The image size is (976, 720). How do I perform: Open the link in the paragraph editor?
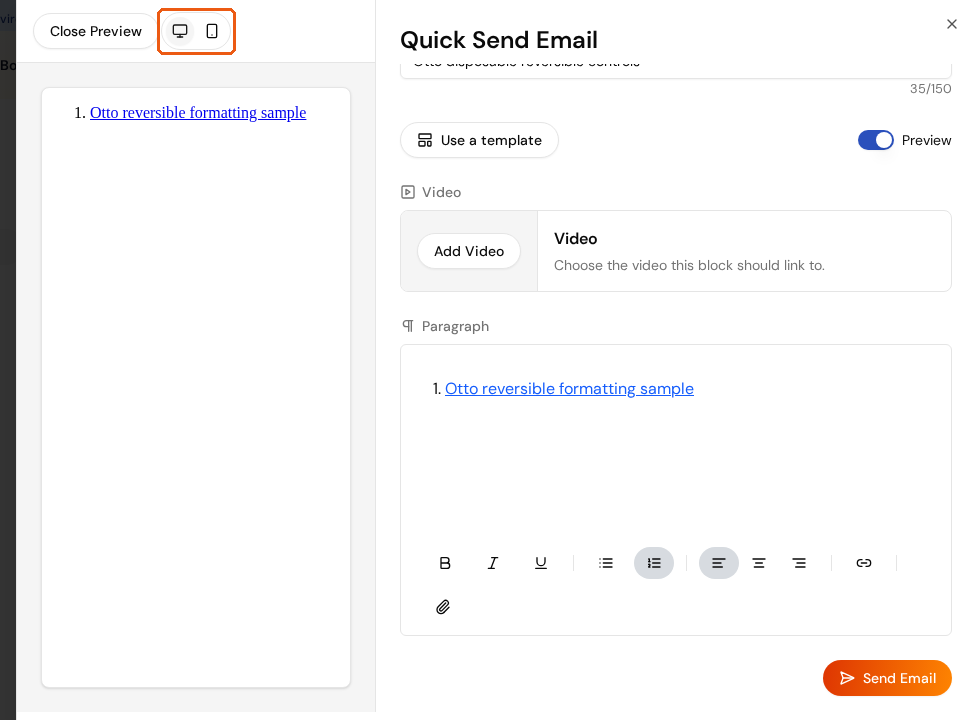point(569,389)
